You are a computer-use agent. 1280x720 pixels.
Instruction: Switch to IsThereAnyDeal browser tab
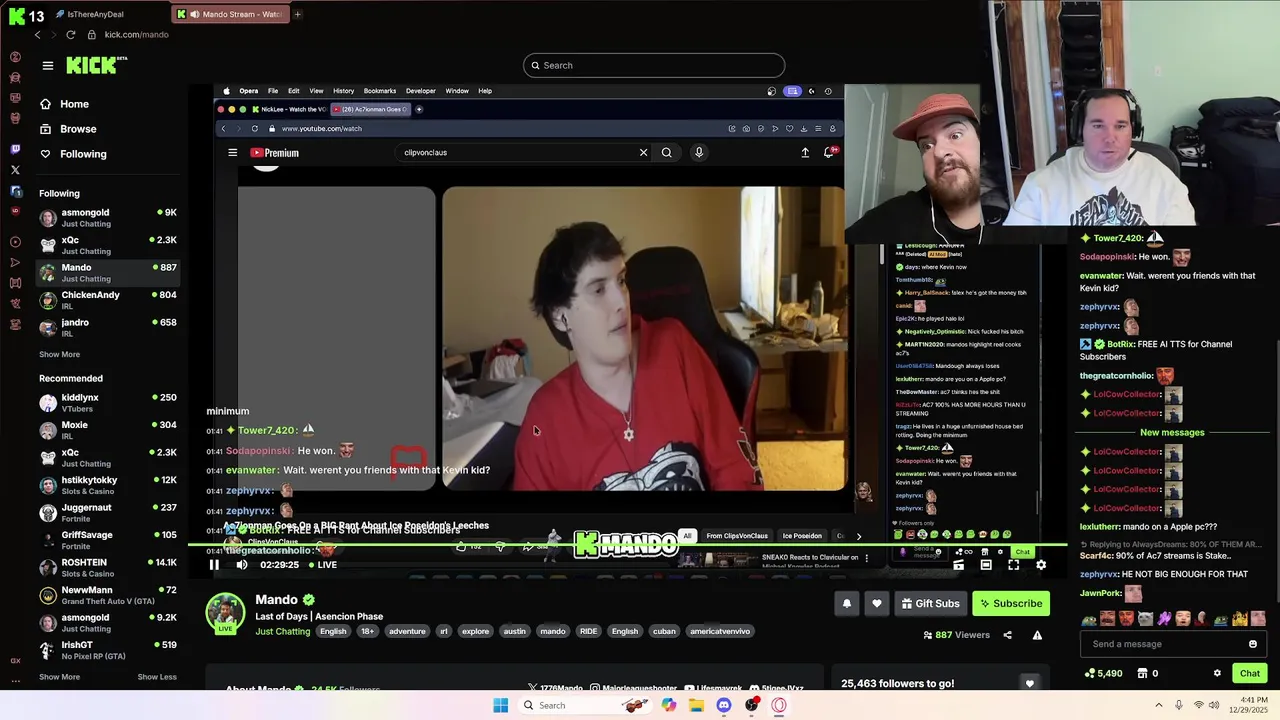tap(89, 14)
